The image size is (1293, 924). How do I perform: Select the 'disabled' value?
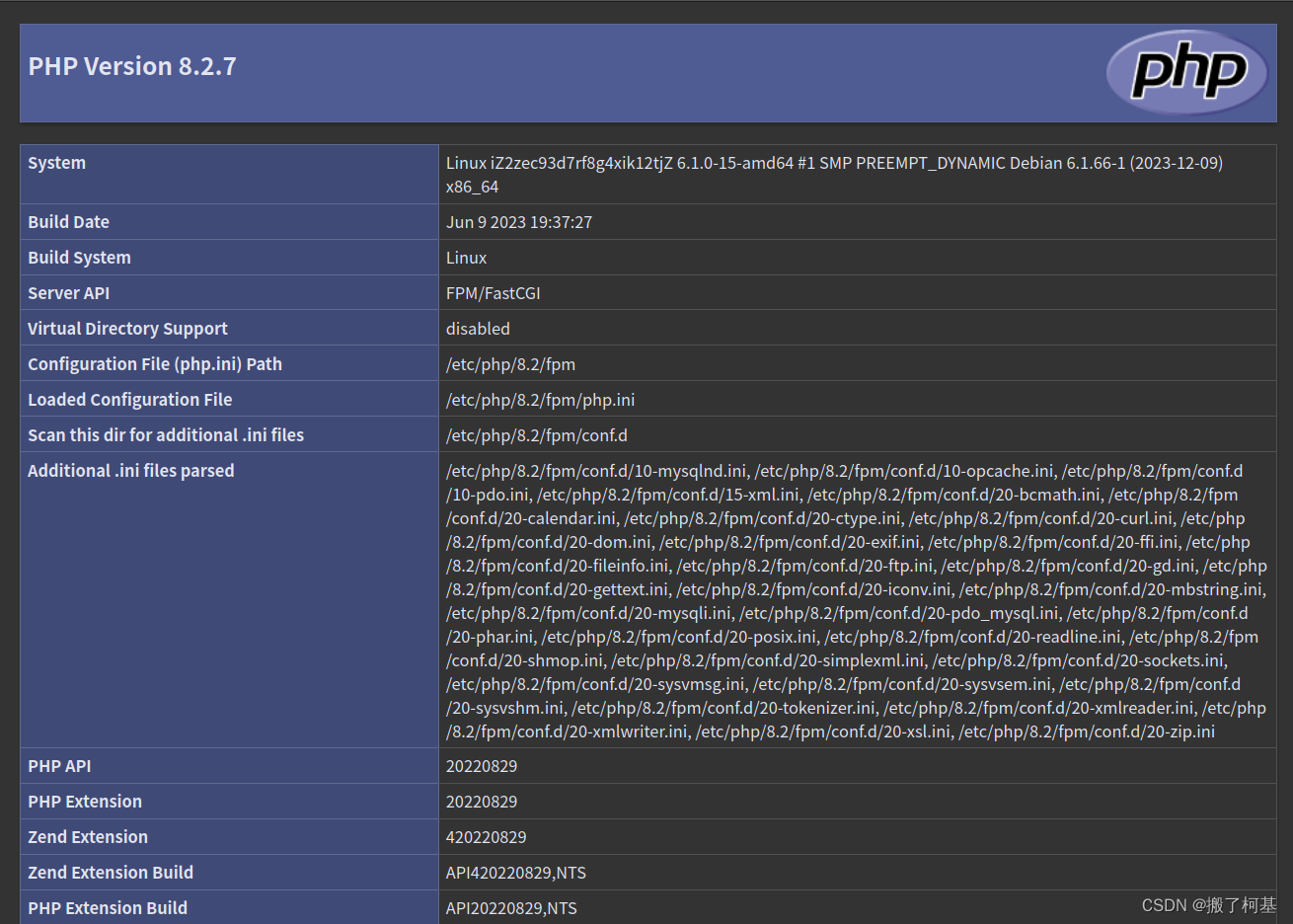[478, 329]
